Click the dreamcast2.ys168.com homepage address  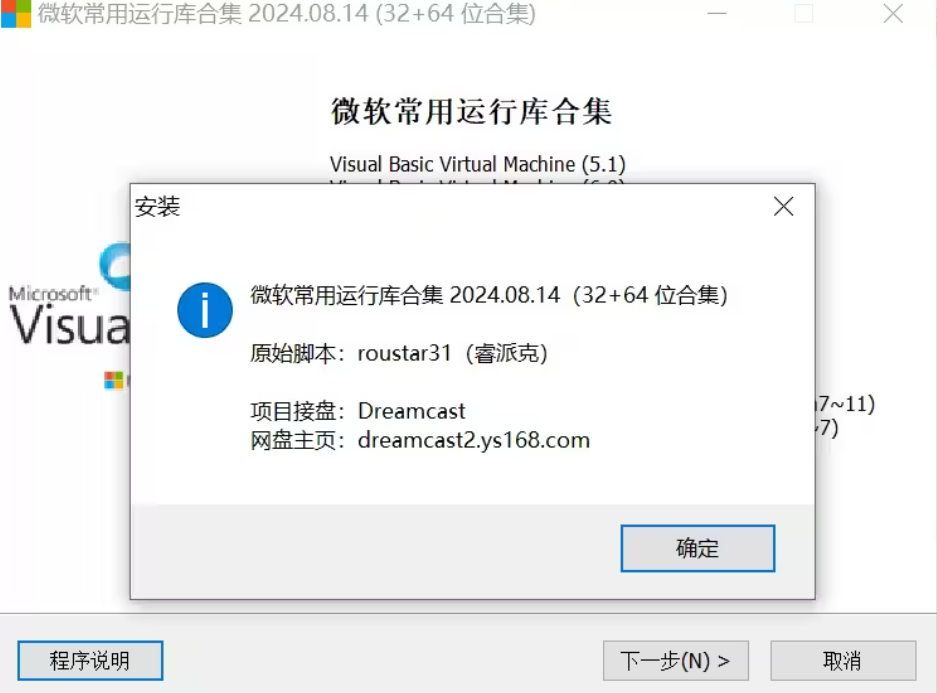(x=474, y=440)
